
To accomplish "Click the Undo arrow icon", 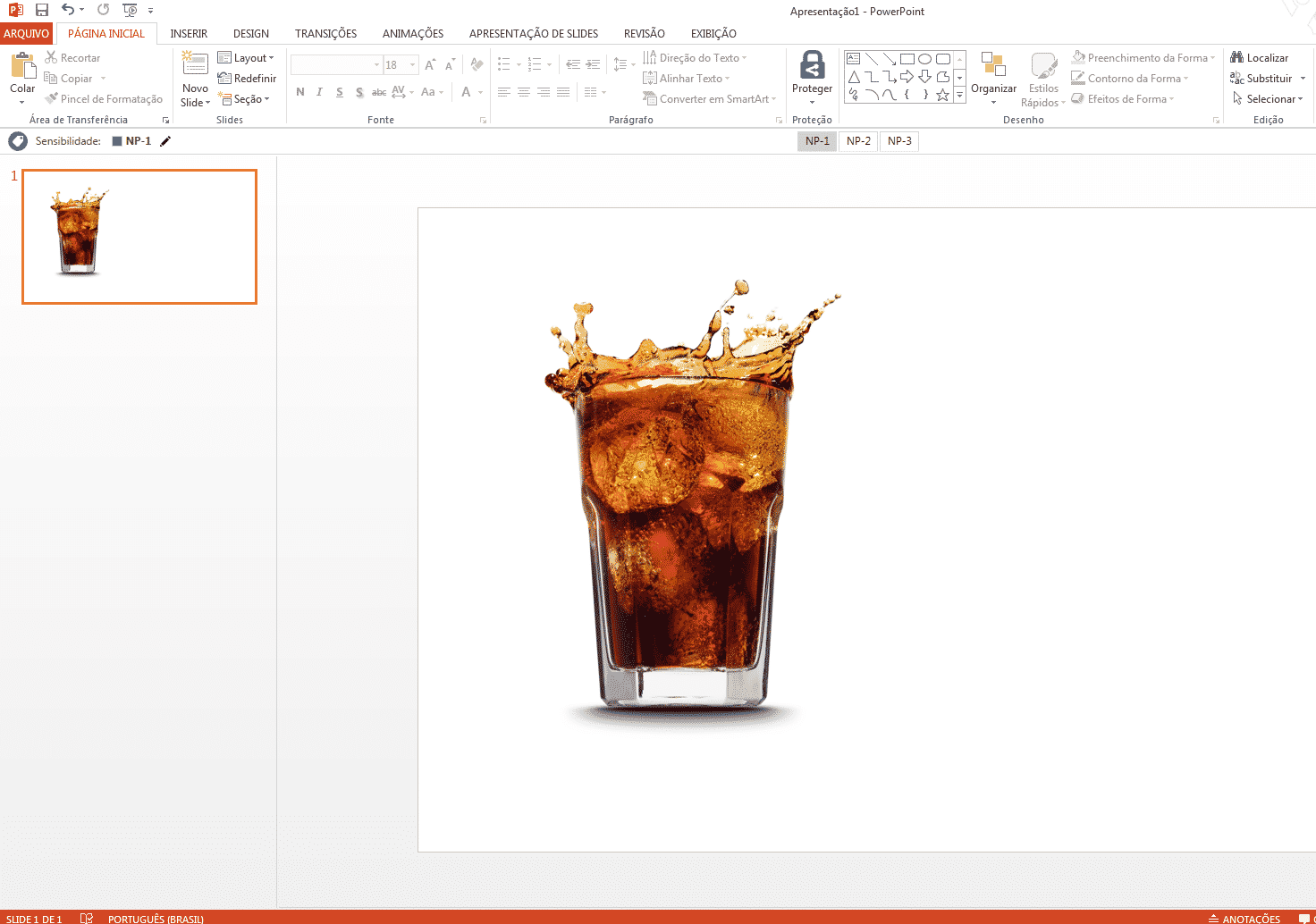I will tap(68, 10).
